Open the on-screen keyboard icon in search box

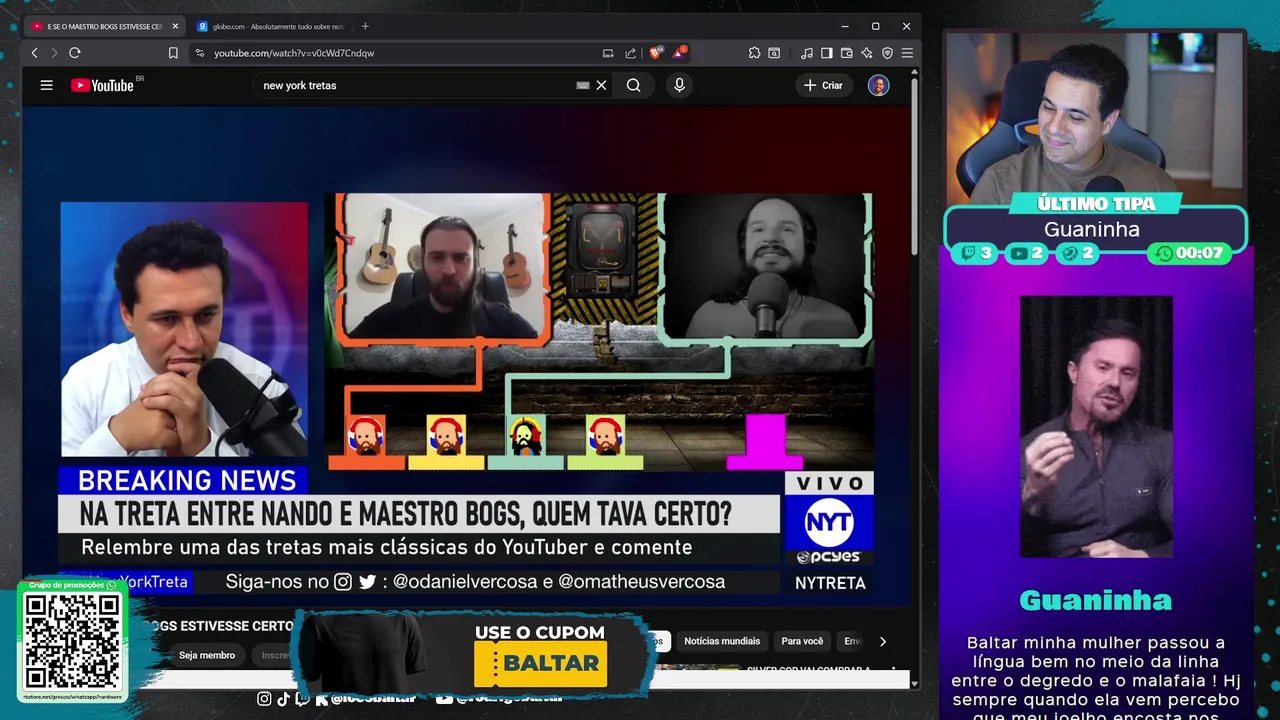(583, 85)
